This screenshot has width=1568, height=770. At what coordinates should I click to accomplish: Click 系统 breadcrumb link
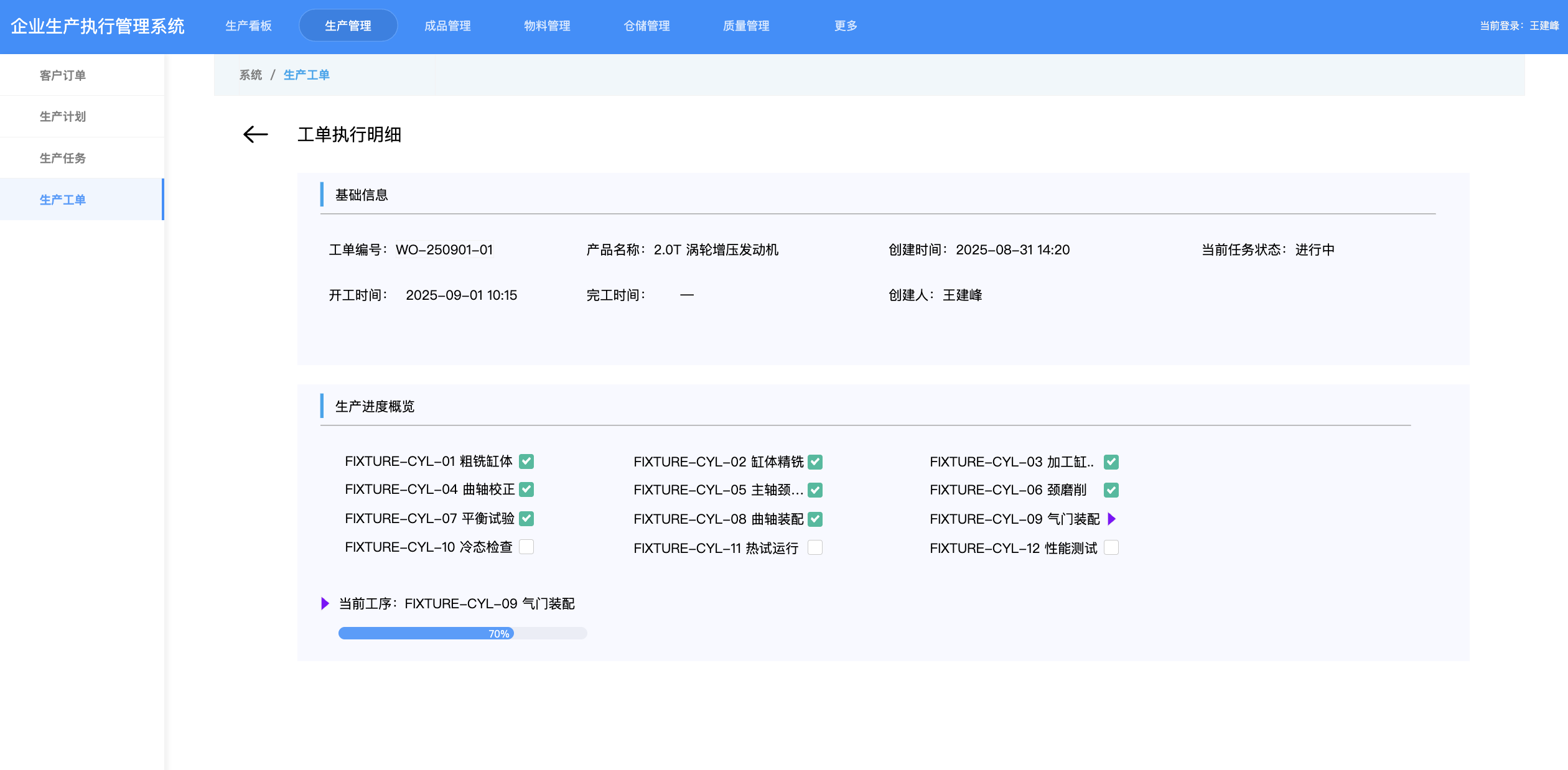click(251, 75)
